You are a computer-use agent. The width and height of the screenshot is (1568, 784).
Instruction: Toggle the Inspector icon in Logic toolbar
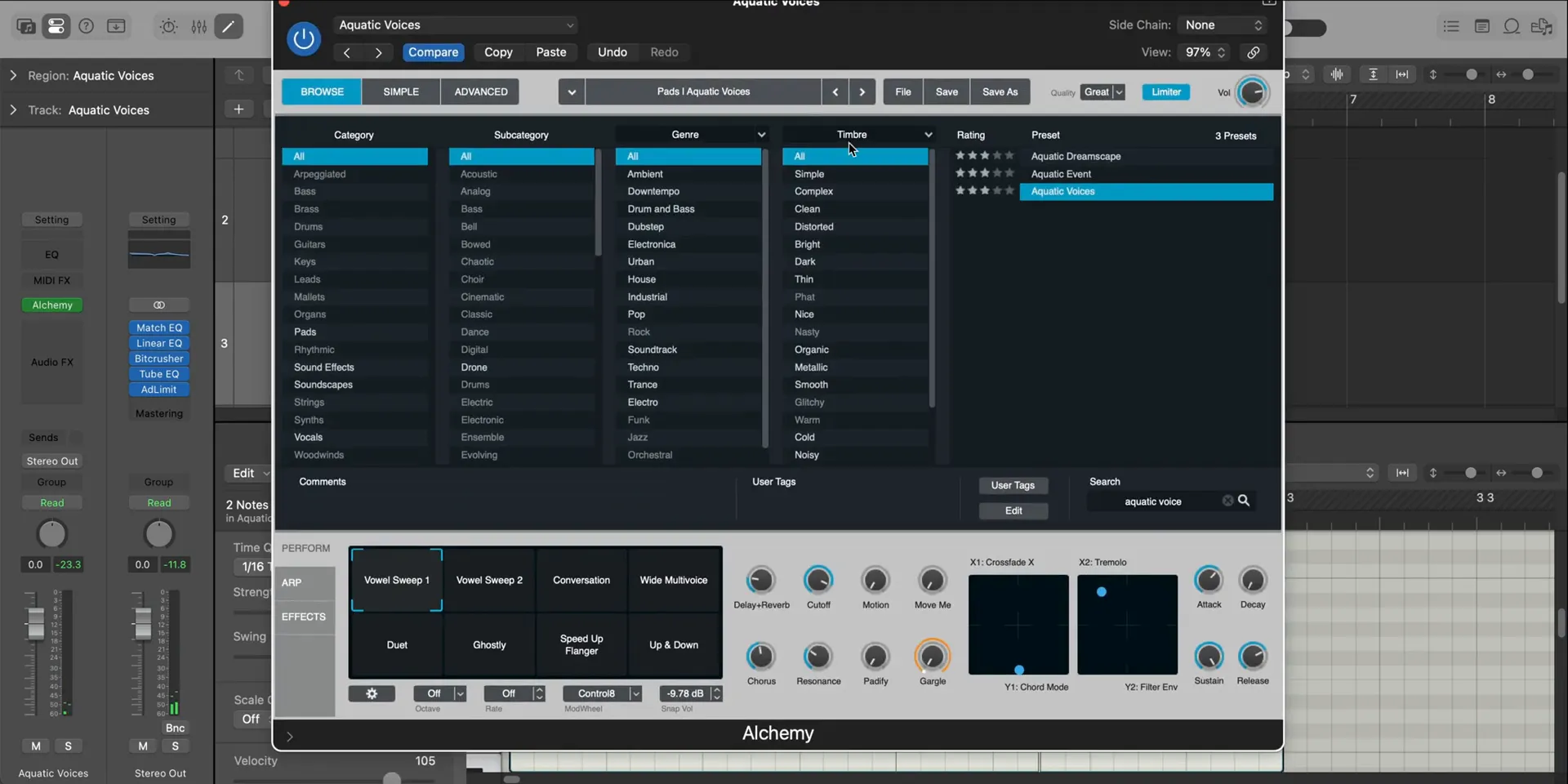pyautogui.click(x=56, y=26)
